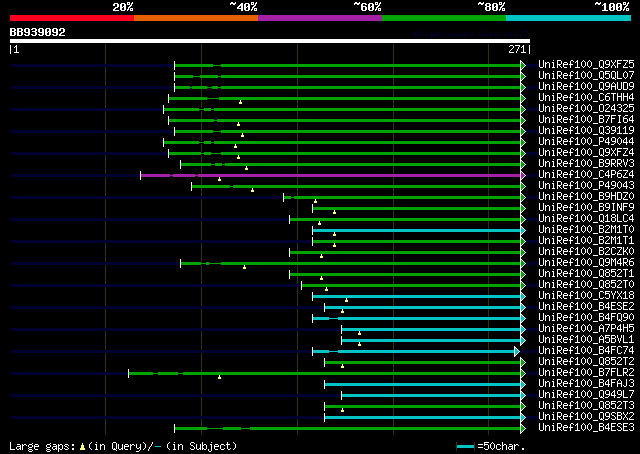
Task: Click the 271 query end position label
Action: [x=517, y=49]
